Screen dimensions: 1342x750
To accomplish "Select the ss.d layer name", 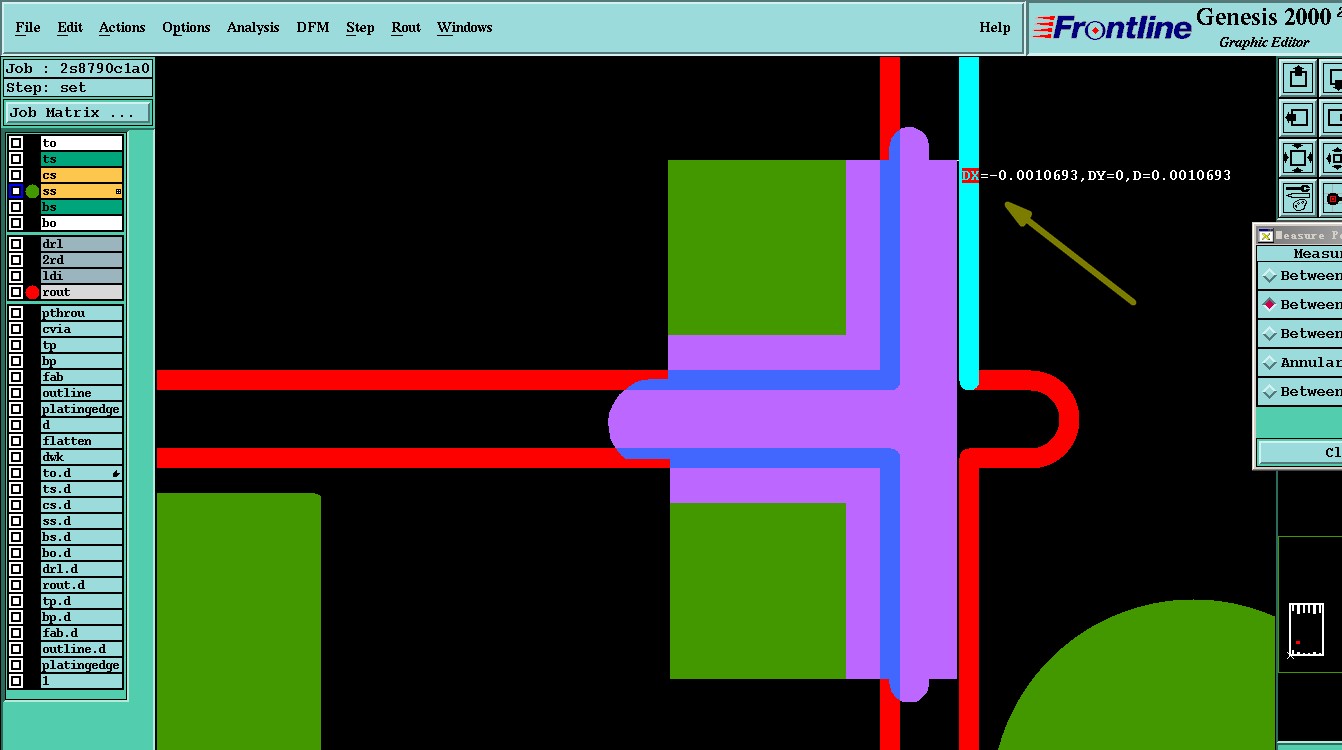I will [x=81, y=521].
